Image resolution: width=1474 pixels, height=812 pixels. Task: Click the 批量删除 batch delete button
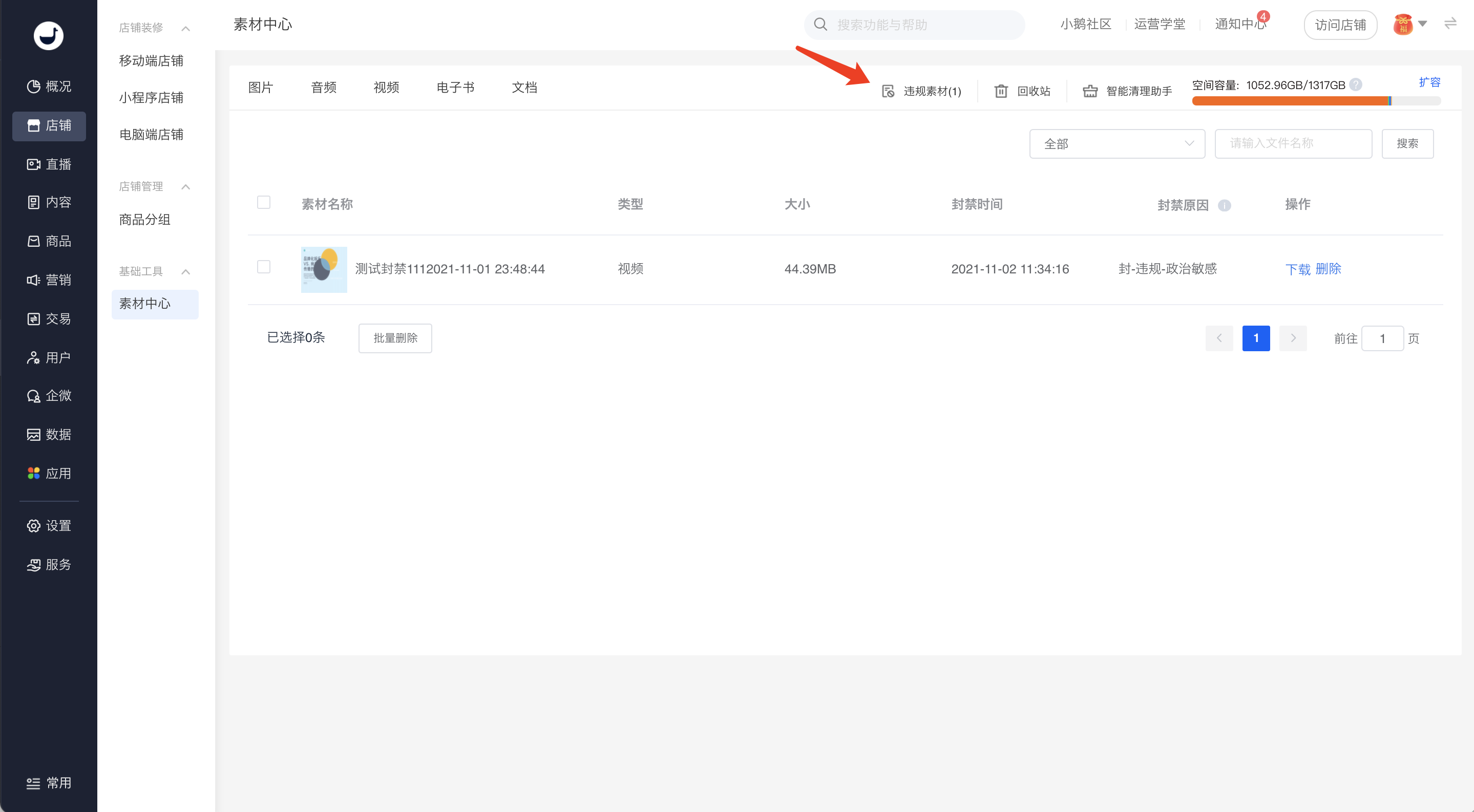[395, 338]
